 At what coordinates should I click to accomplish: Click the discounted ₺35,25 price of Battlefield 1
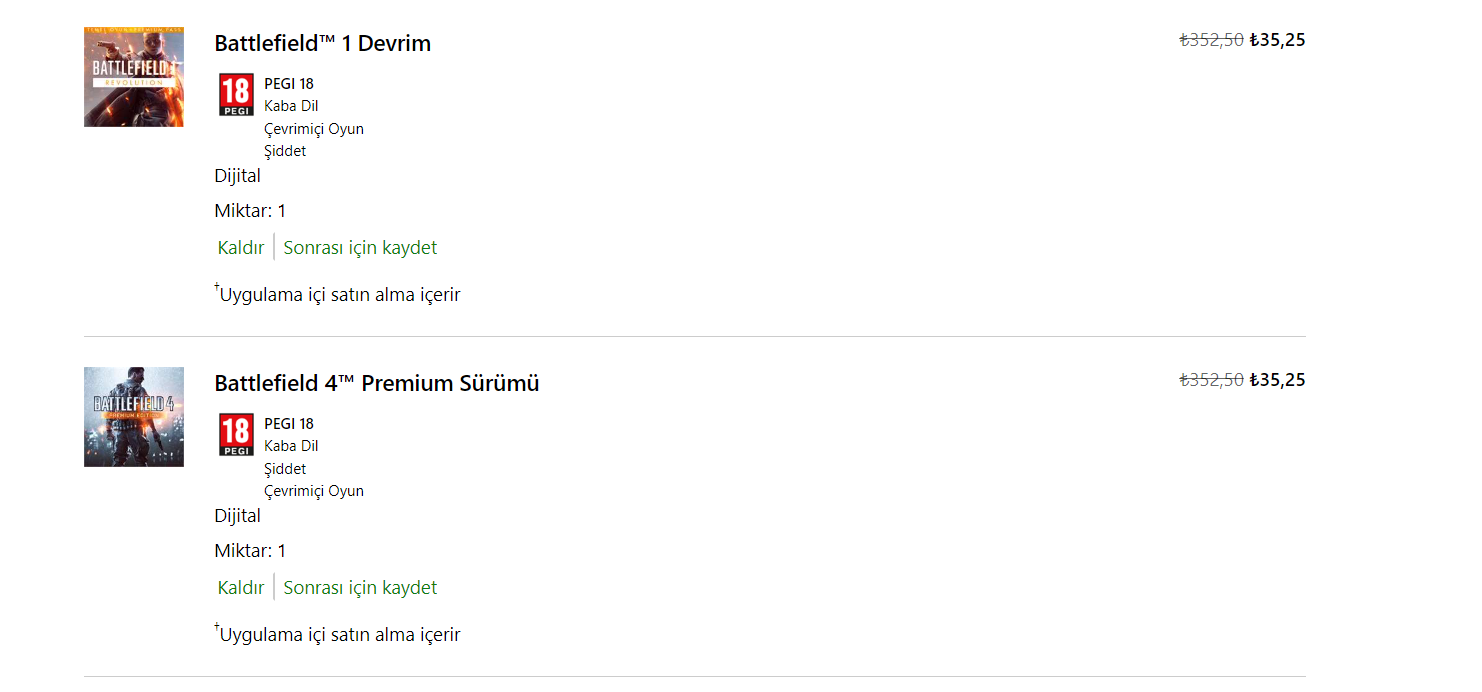[1277, 40]
